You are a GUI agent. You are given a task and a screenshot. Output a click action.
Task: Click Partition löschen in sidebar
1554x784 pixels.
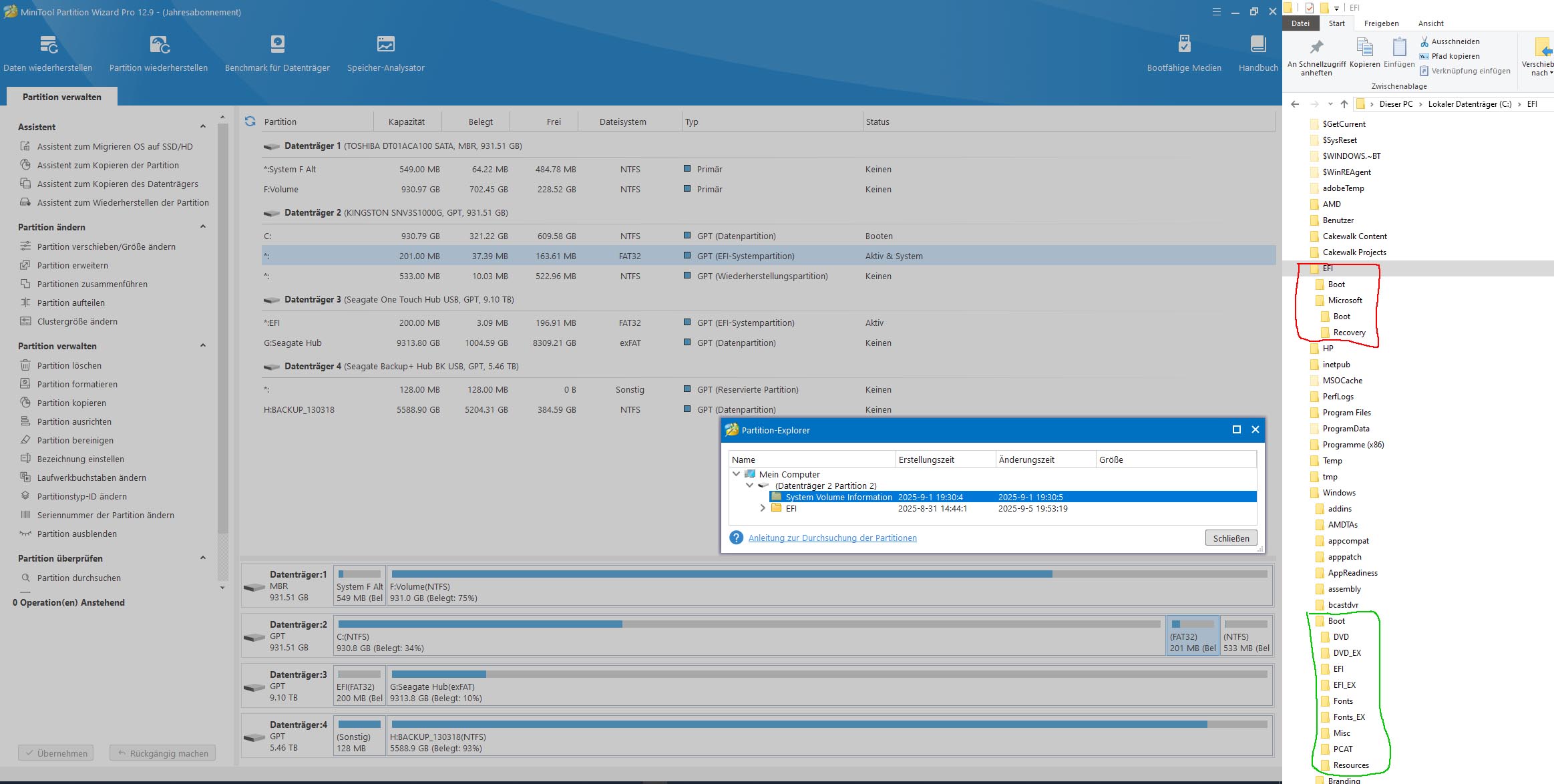(69, 365)
